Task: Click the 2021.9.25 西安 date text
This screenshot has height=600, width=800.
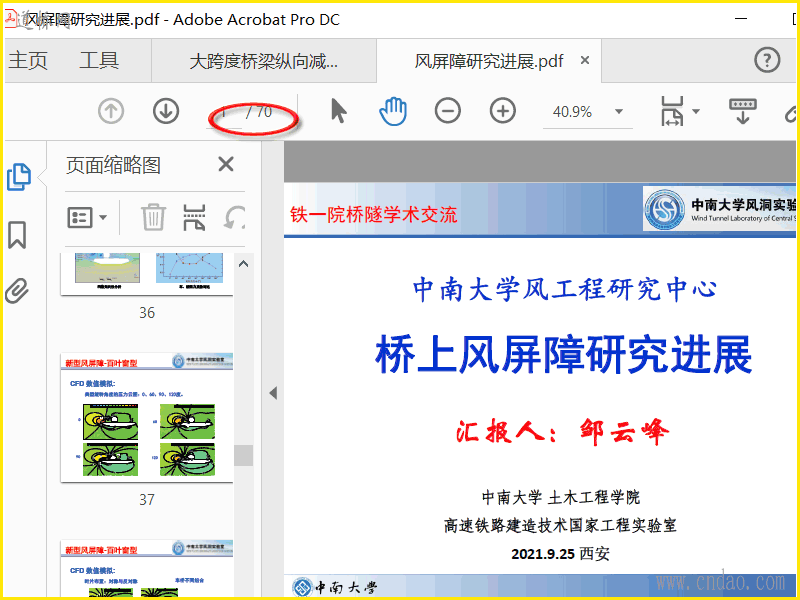Action: click(561, 554)
